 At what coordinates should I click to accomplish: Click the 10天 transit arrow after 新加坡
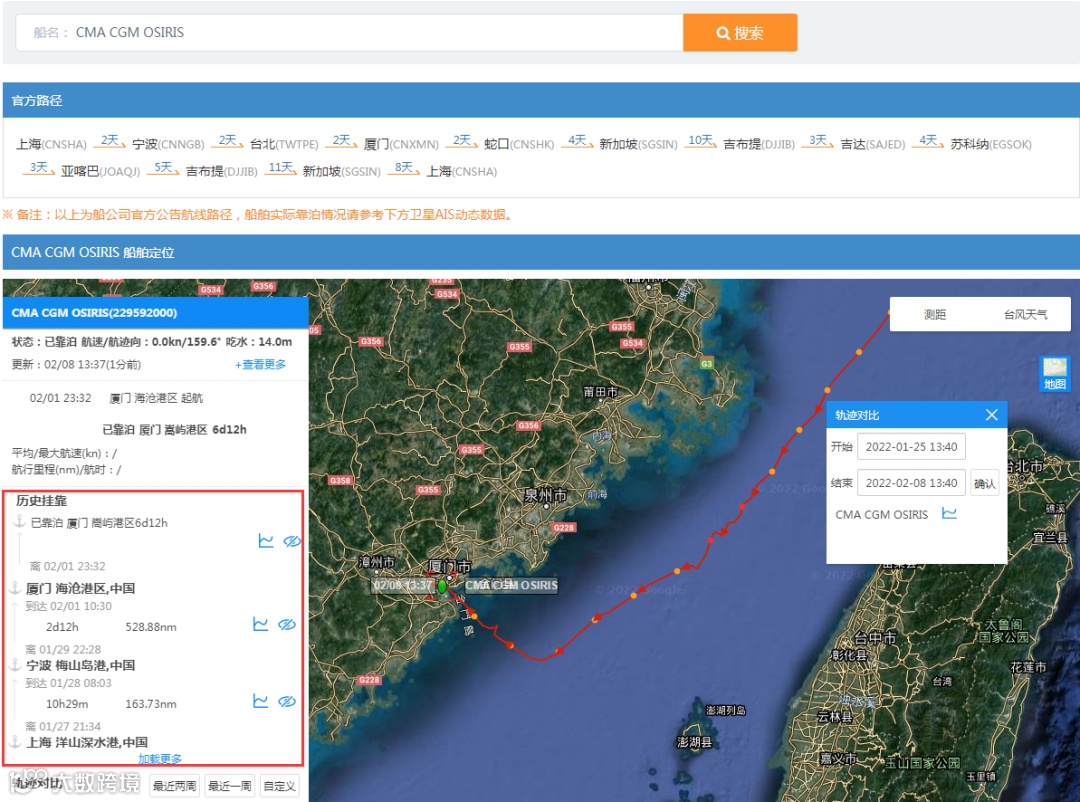click(701, 141)
